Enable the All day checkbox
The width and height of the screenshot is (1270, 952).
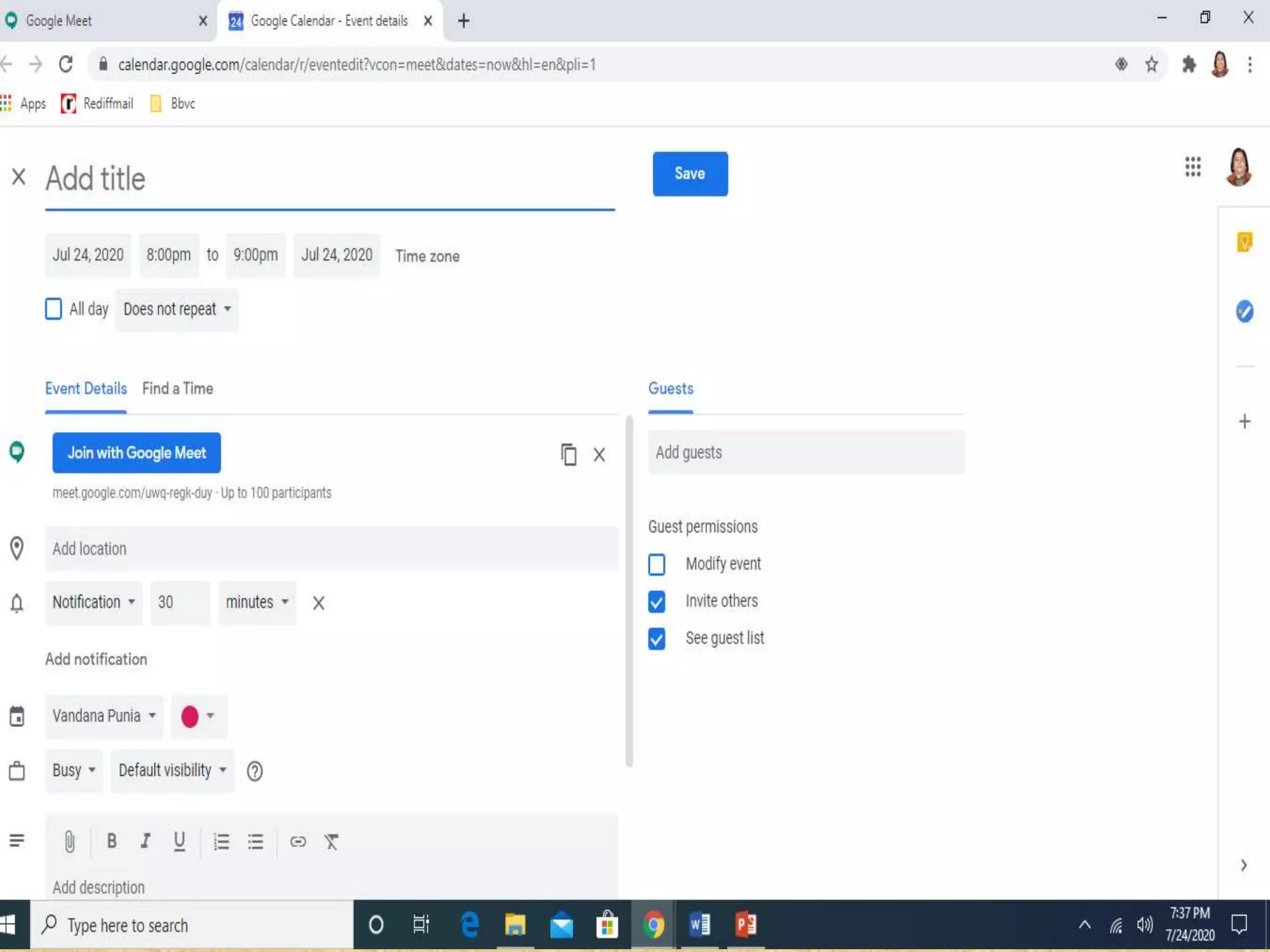click(x=54, y=309)
